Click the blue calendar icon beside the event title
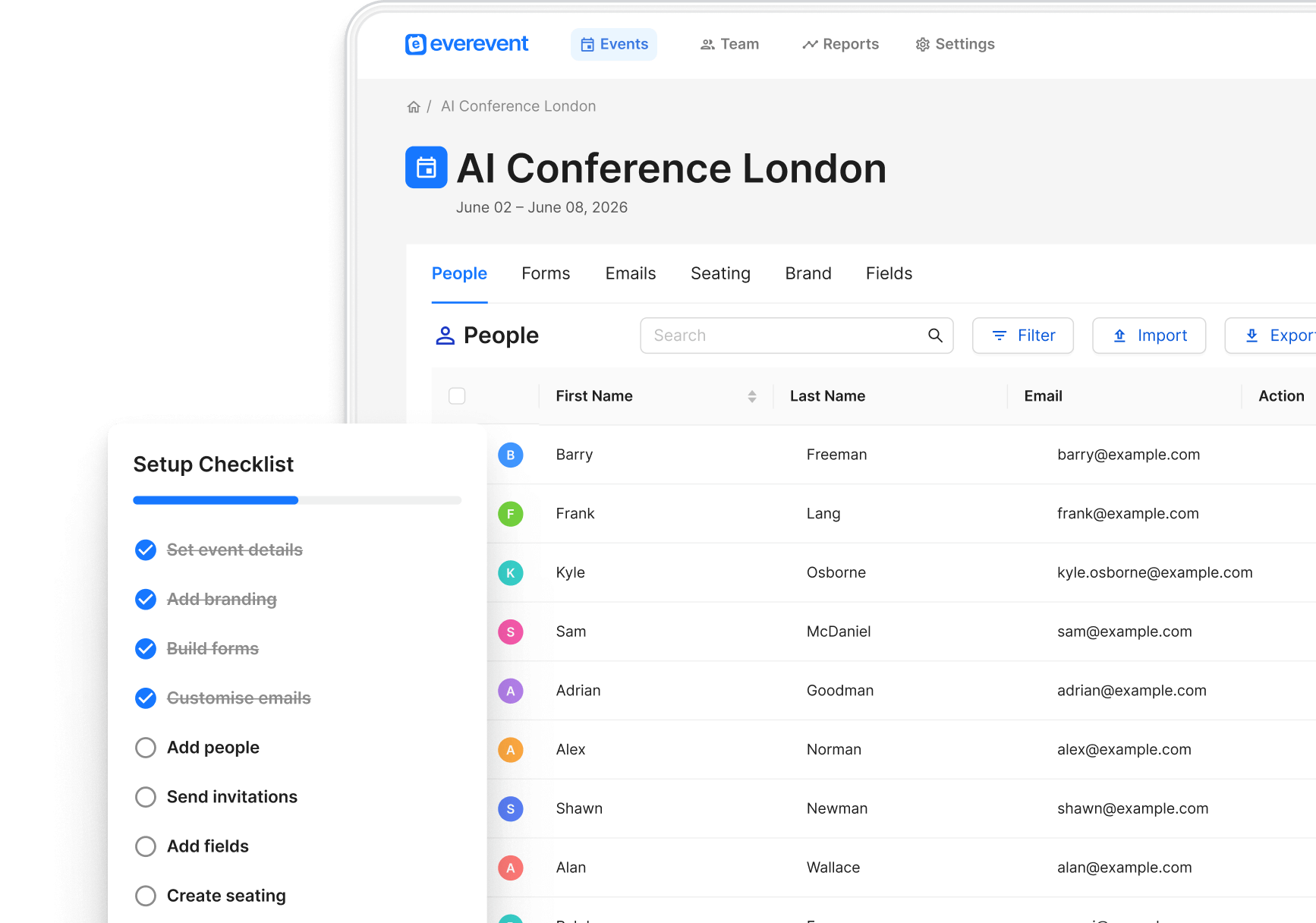The image size is (1316, 923). tap(426, 167)
